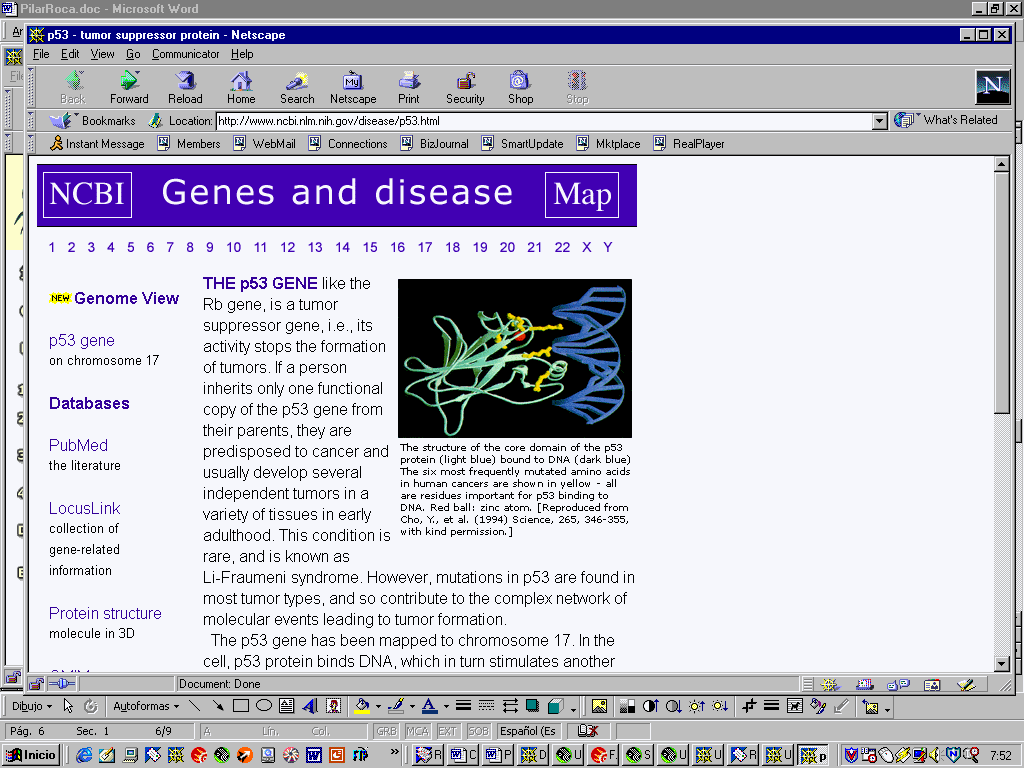Toggle the EXT mode in Word status bar

pyautogui.click(x=447, y=731)
